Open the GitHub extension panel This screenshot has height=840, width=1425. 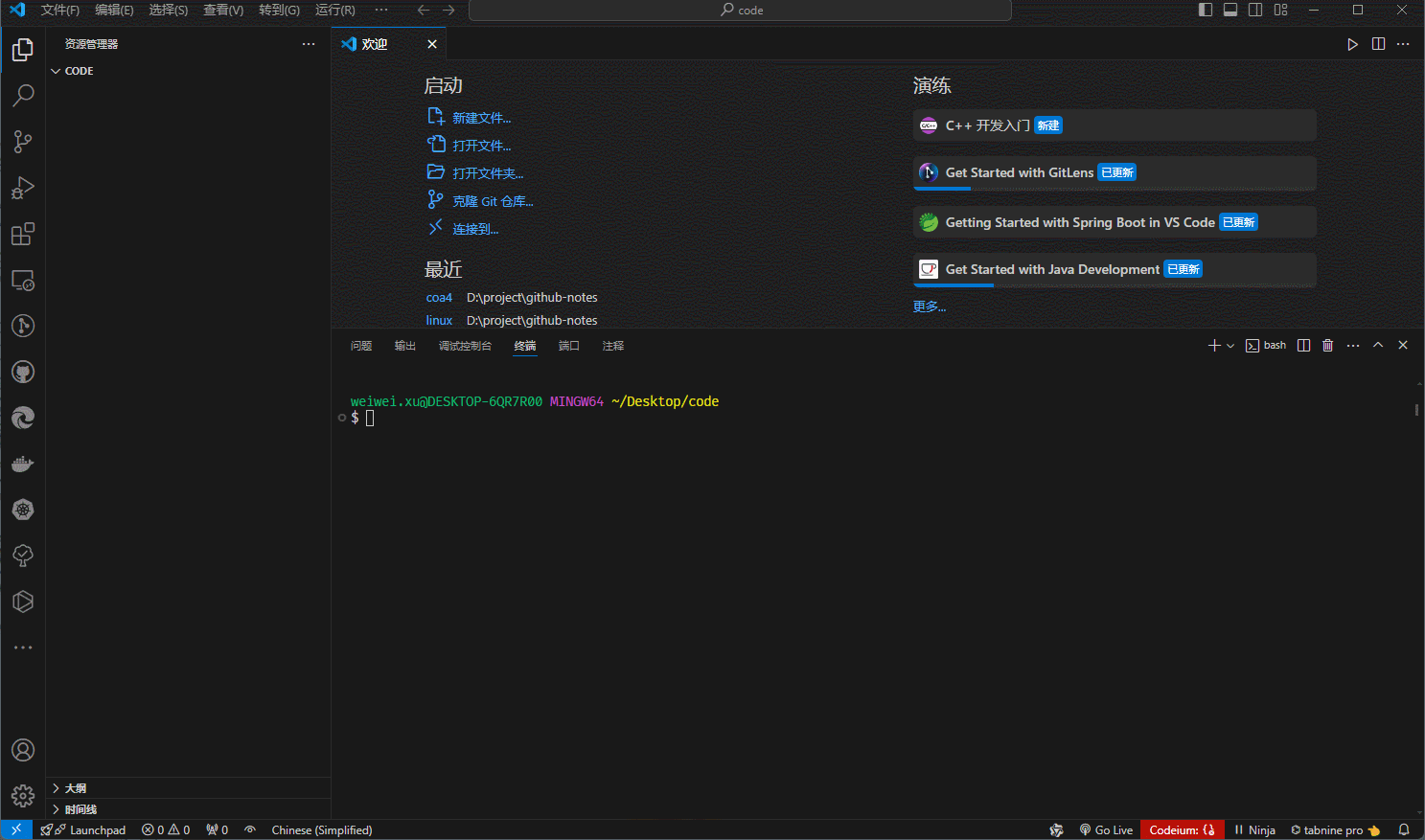tap(23, 372)
